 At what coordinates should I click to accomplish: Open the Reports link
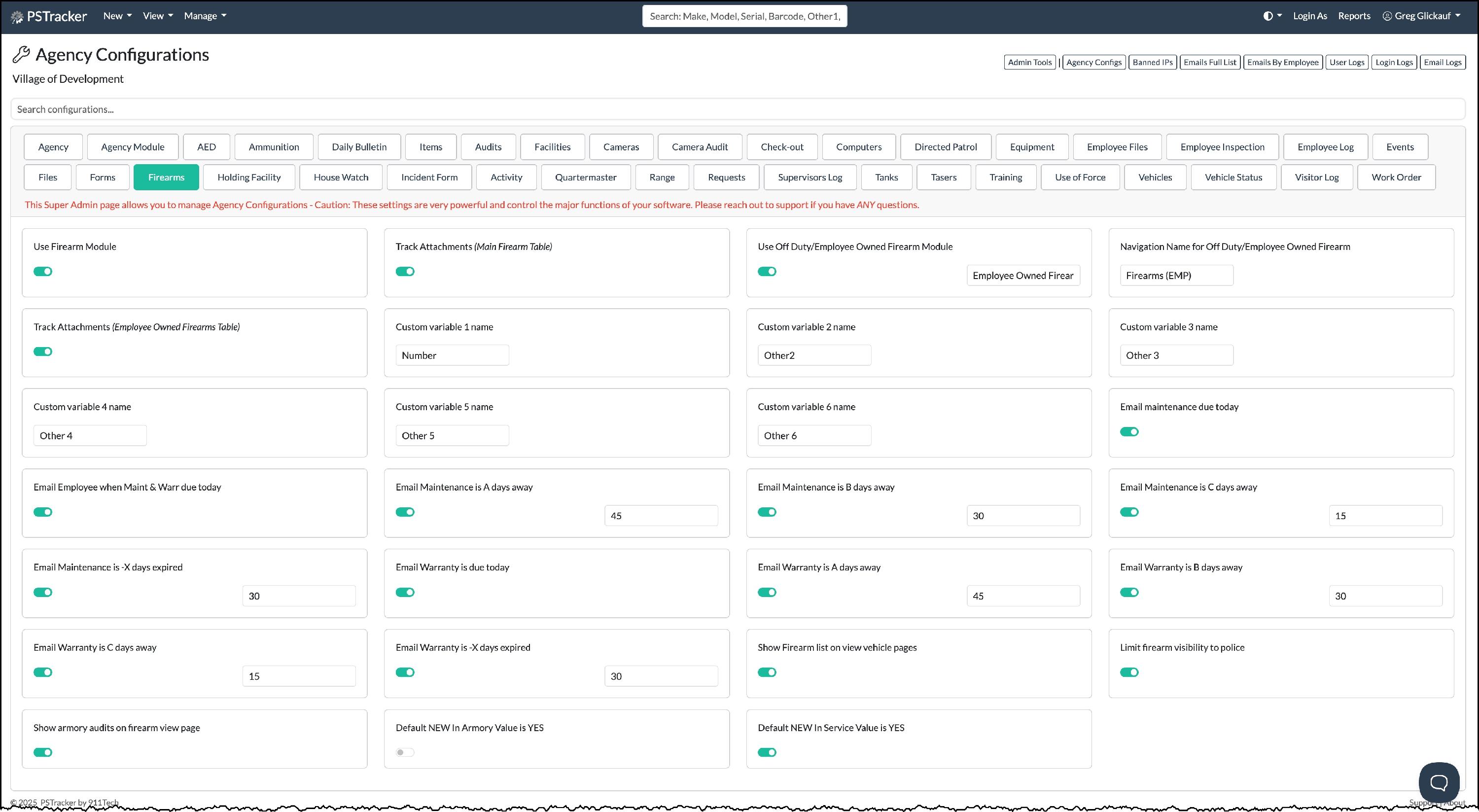[x=1354, y=16]
